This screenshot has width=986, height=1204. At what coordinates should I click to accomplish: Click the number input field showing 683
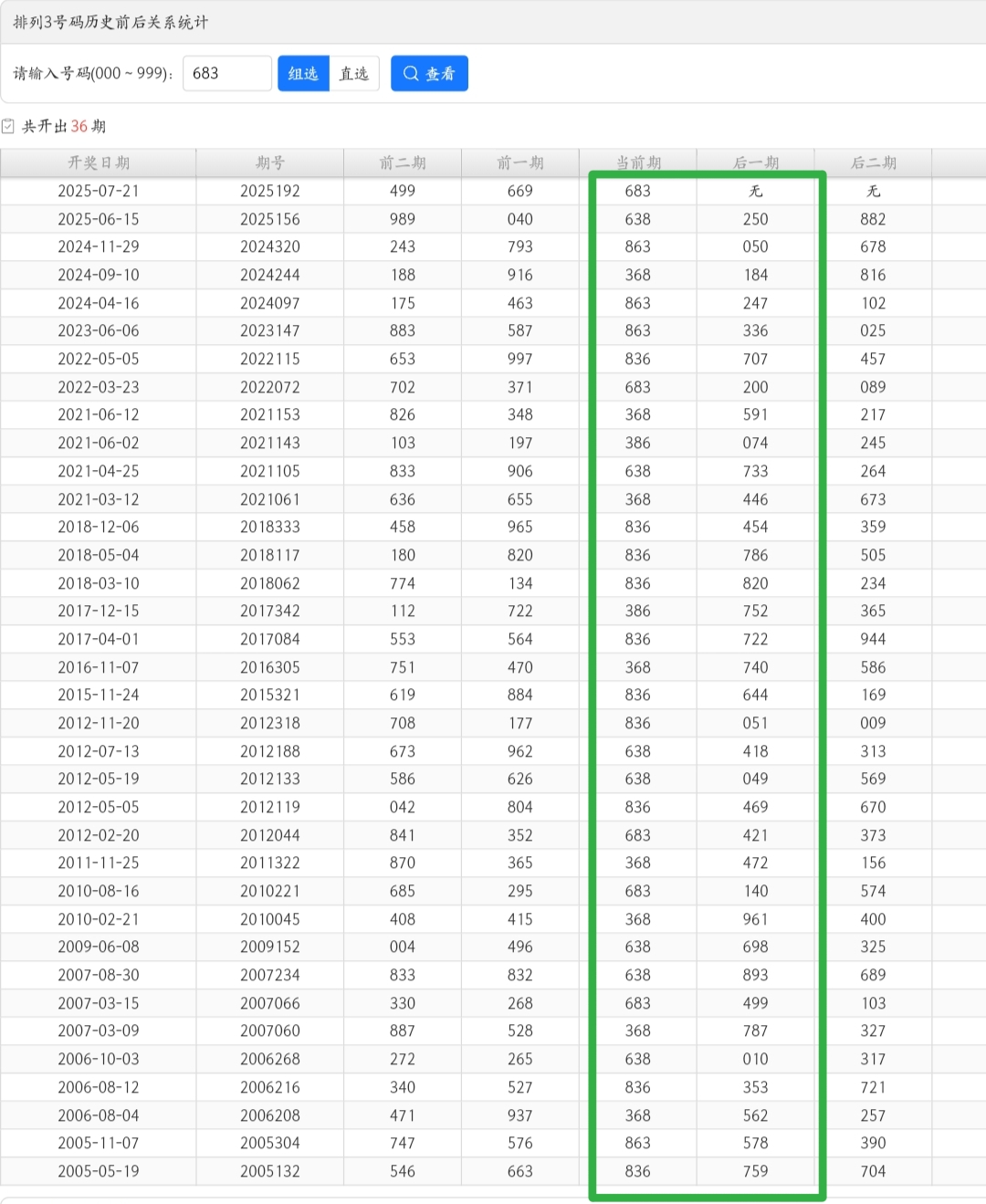227,74
